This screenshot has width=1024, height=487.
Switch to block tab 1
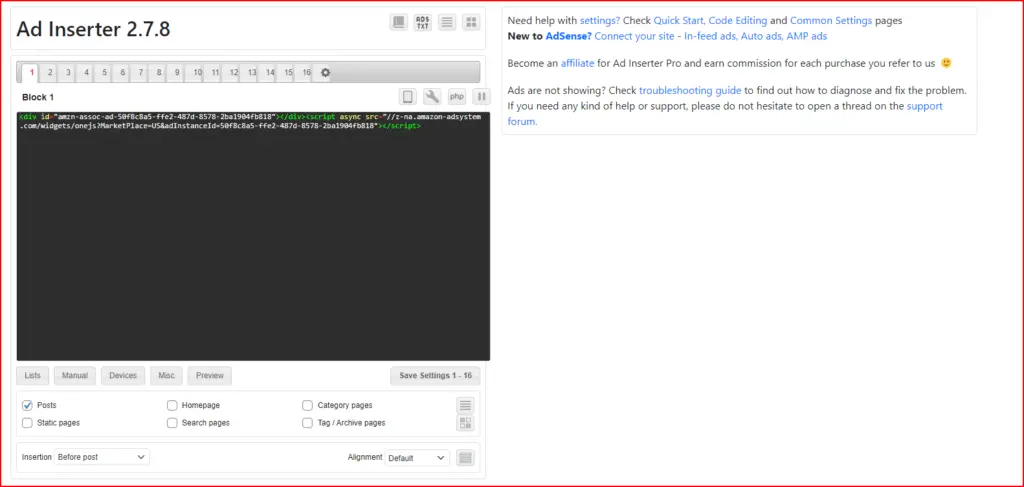coord(31,73)
